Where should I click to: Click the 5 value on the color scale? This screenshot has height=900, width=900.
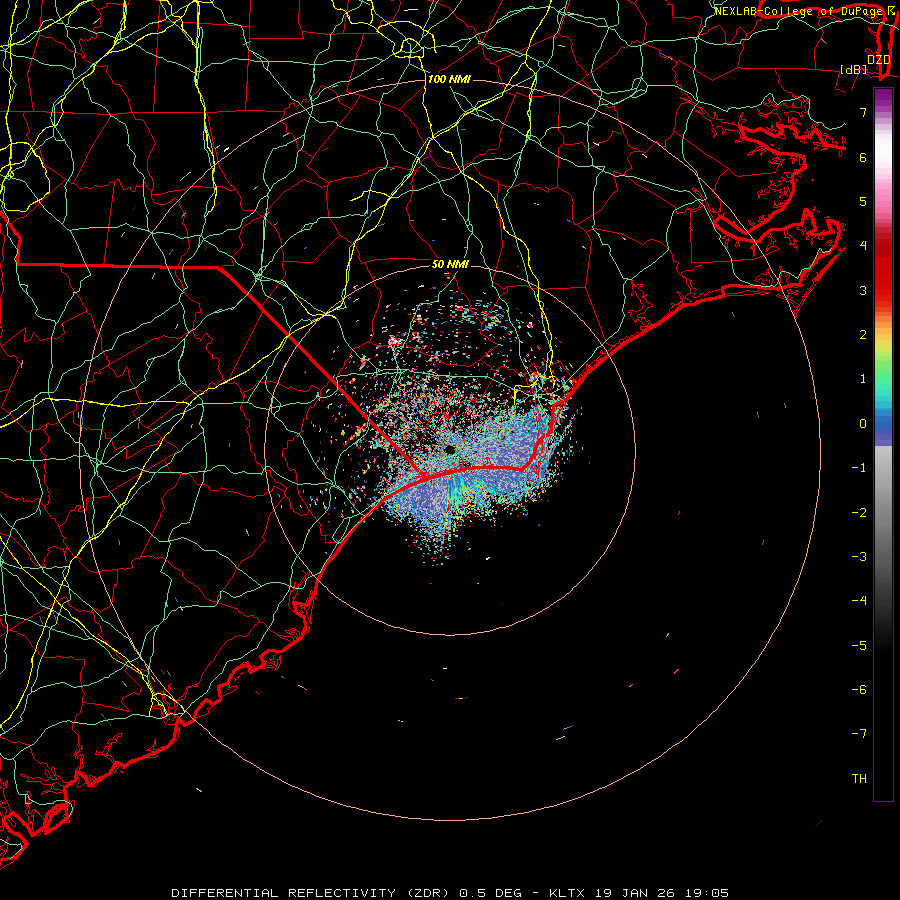point(863,201)
